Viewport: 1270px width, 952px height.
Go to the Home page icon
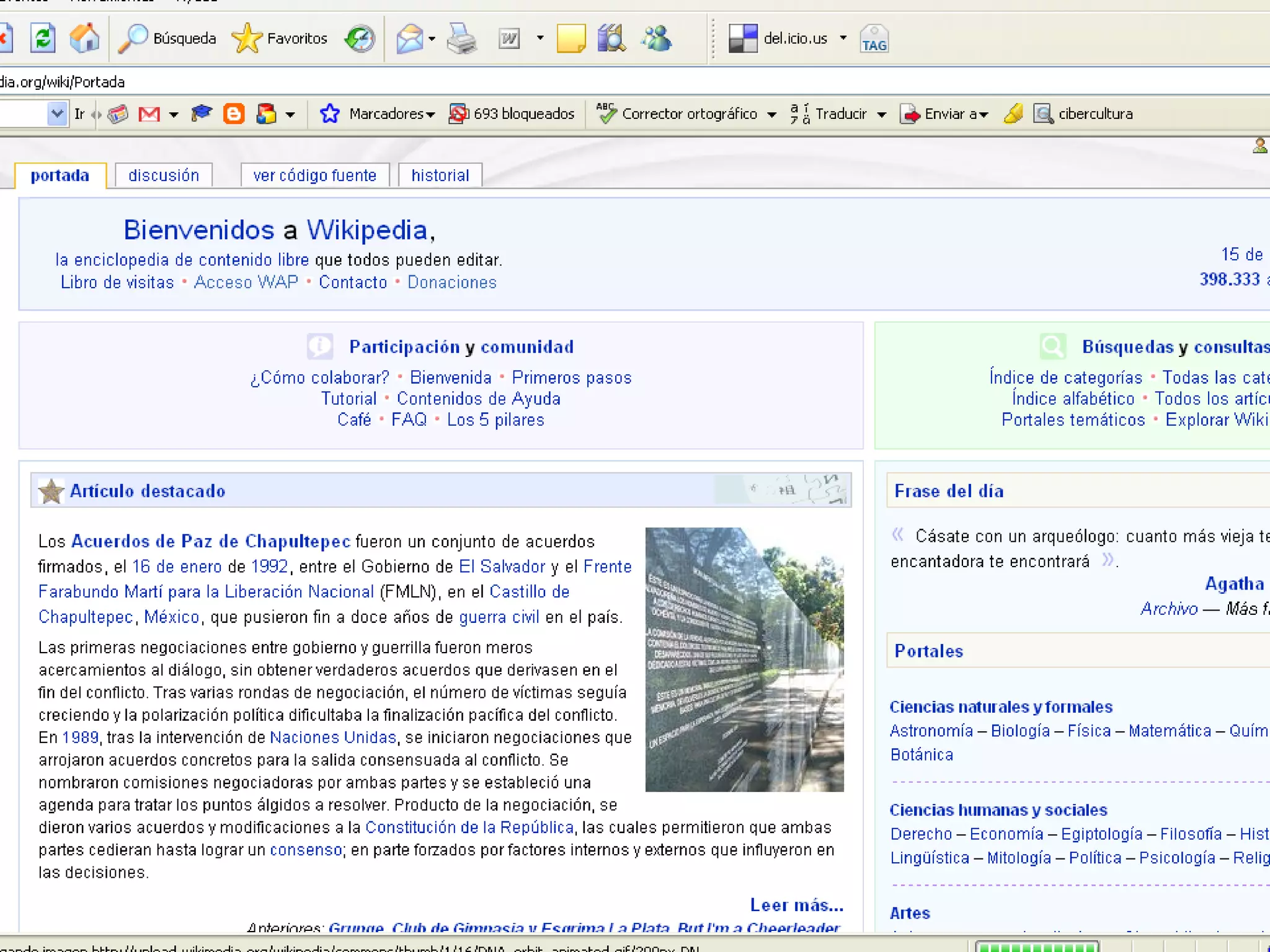pos(84,38)
